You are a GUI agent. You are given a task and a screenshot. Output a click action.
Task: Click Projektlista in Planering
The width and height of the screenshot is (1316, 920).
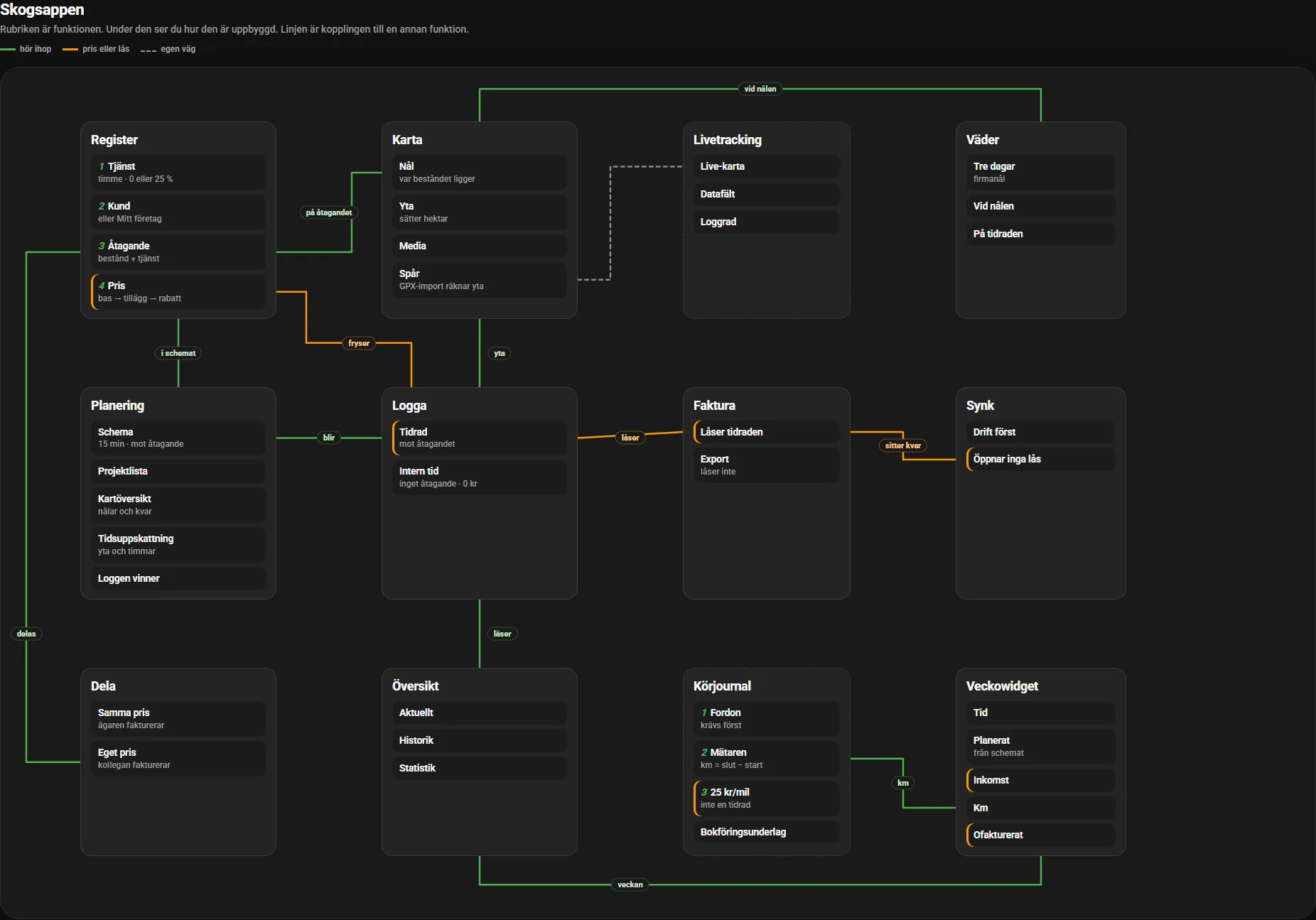tap(178, 471)
